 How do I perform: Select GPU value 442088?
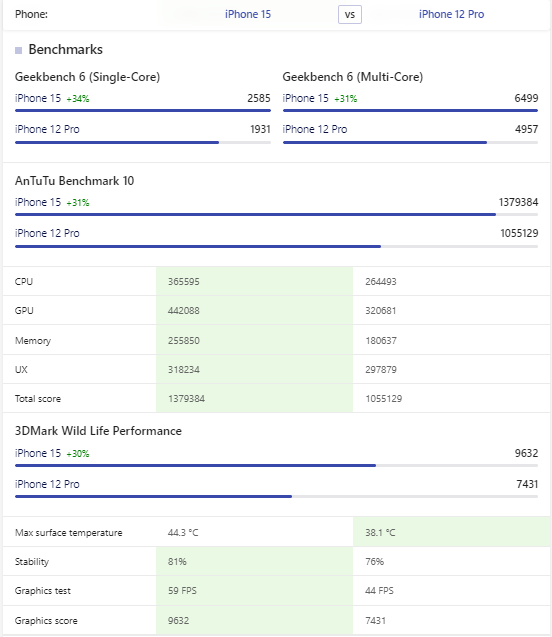point(184,311)
